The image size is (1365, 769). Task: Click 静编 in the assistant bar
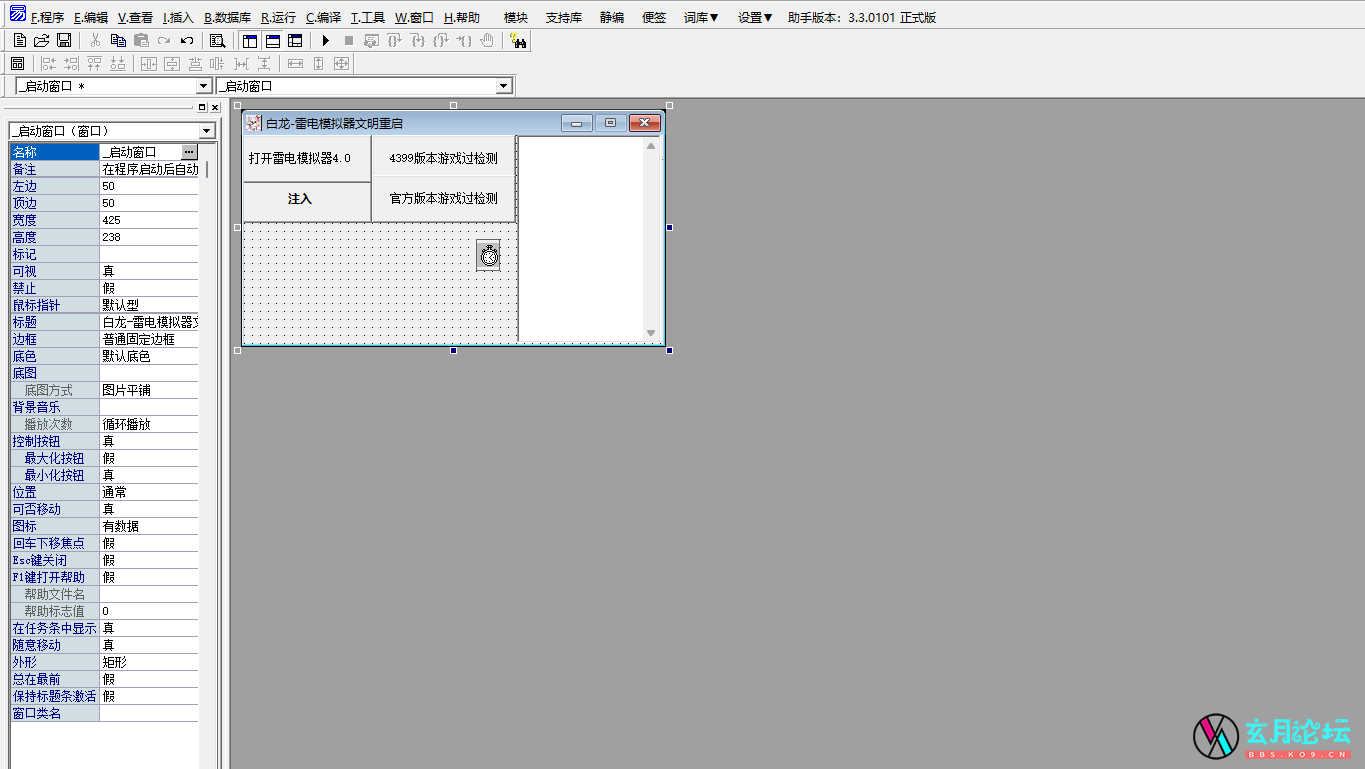coord(612,17)
